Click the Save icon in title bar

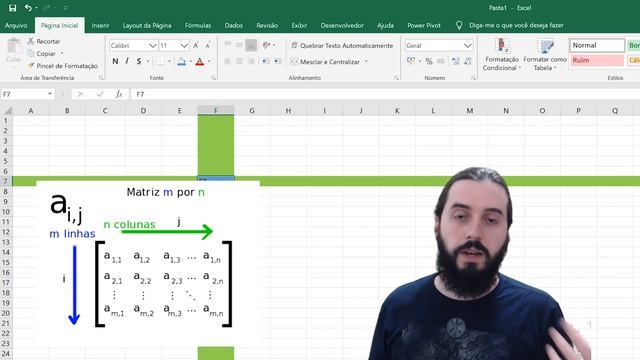click(13, 8)
